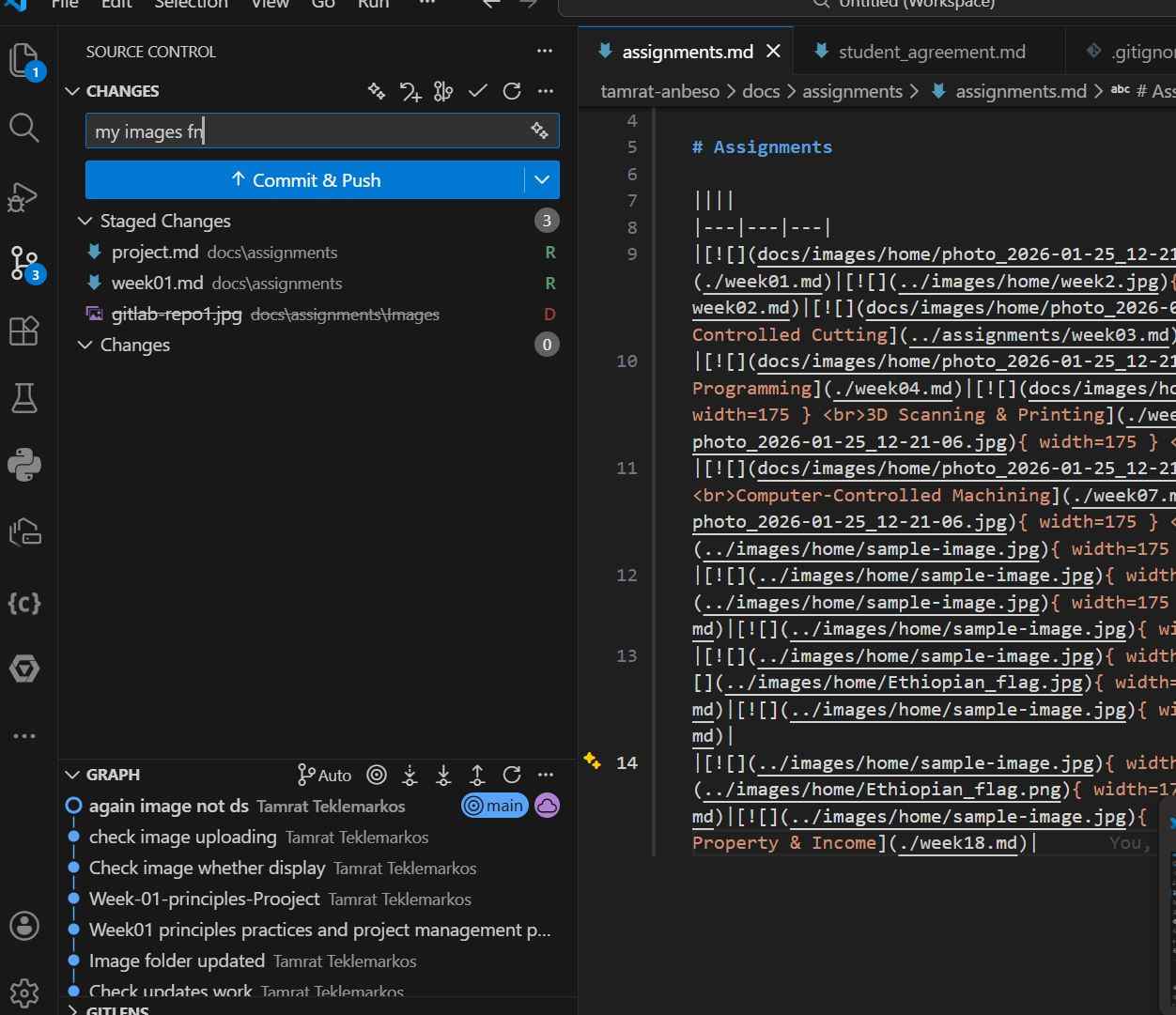Viewport: 1176px width, 1015px height.
Task: Open the View menu
Action: coord(270,4)
